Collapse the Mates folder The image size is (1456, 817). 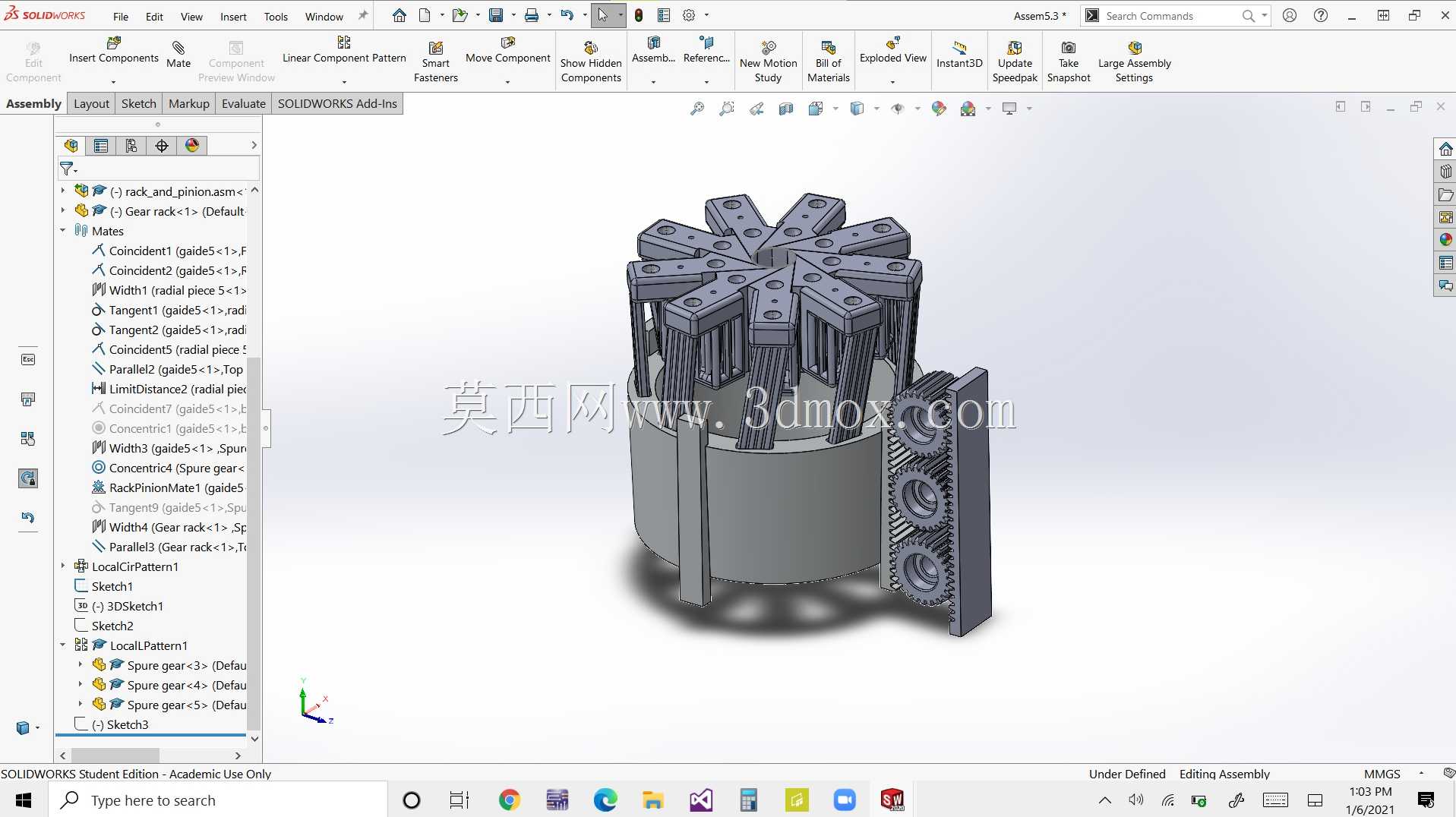(x=63, y=231)
